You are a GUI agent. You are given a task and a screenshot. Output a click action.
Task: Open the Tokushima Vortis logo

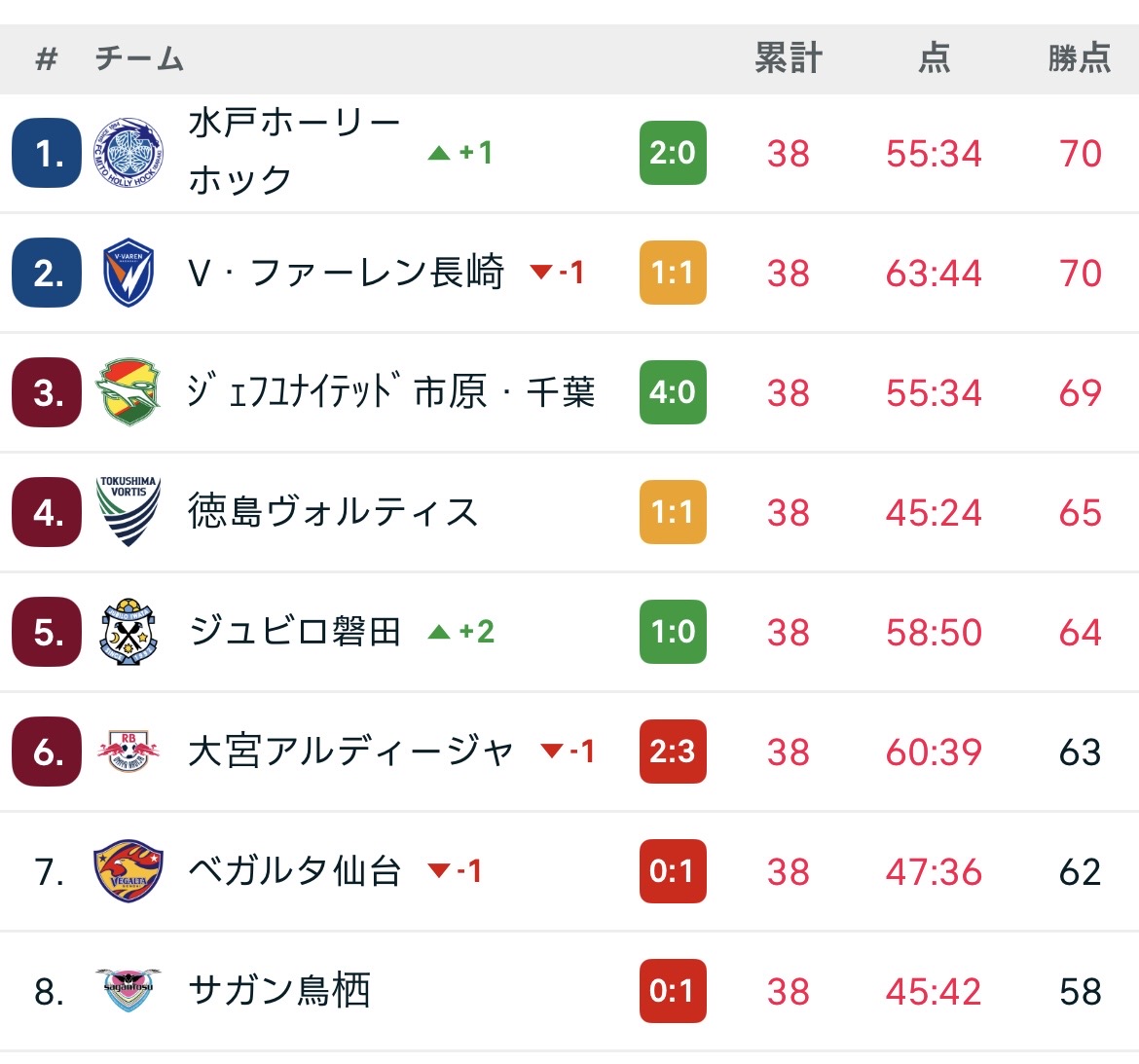(129, 512)
